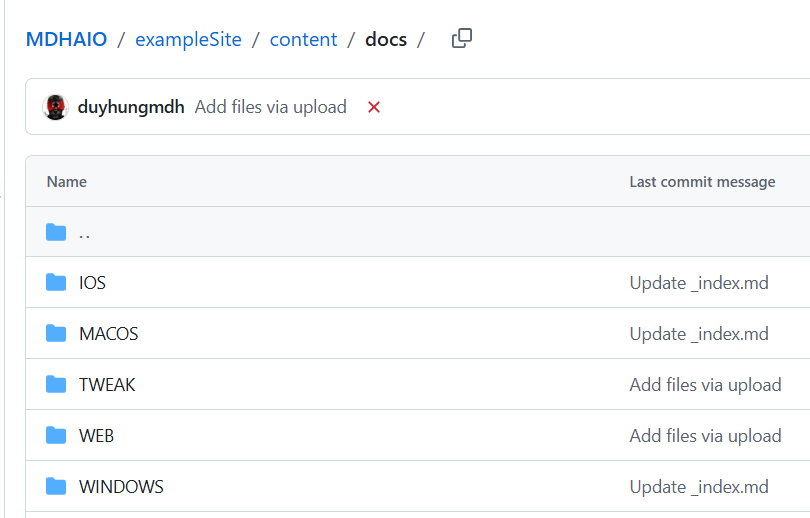Open content breadcrumb link
Screen dimensions: 810x518
[303, 39]
